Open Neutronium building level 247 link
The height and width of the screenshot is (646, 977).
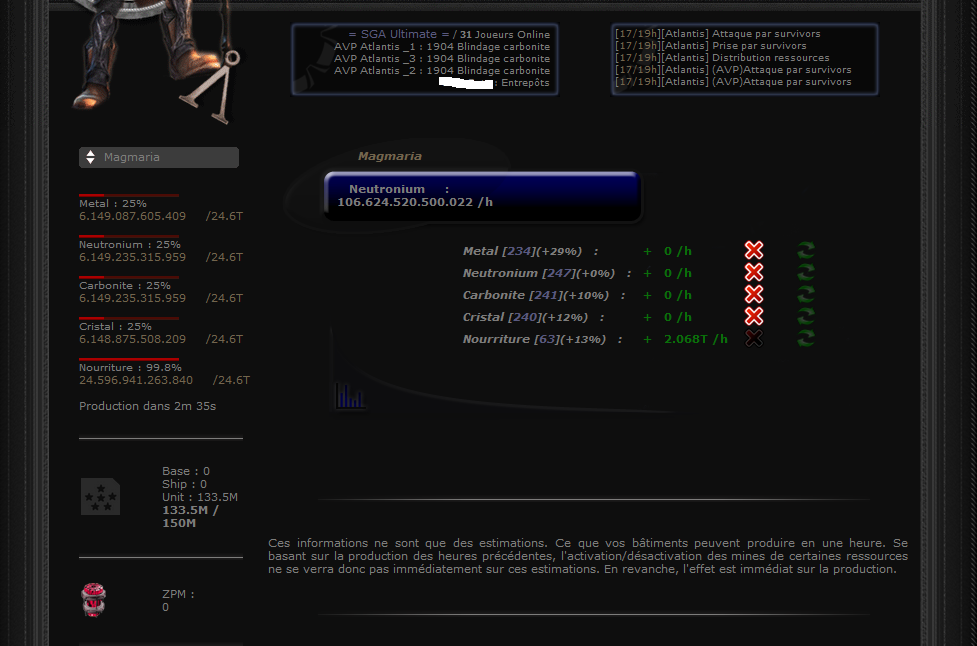pyautogui.click(x=559, y=273)
